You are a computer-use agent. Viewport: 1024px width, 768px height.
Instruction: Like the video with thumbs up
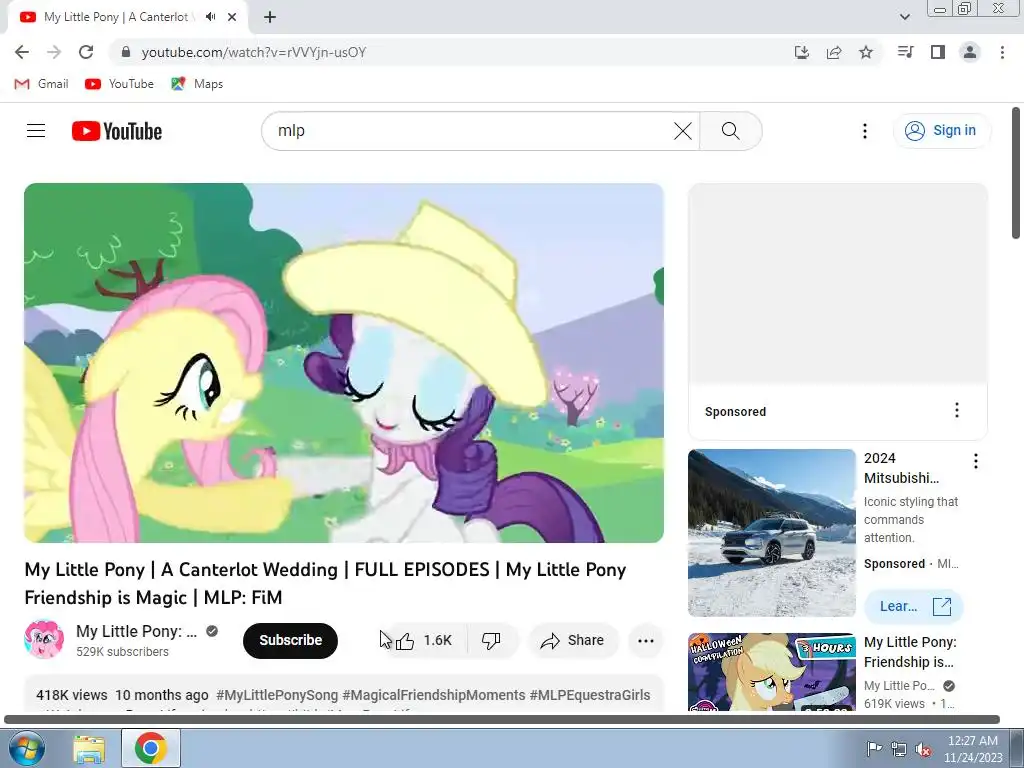point(424,641)
